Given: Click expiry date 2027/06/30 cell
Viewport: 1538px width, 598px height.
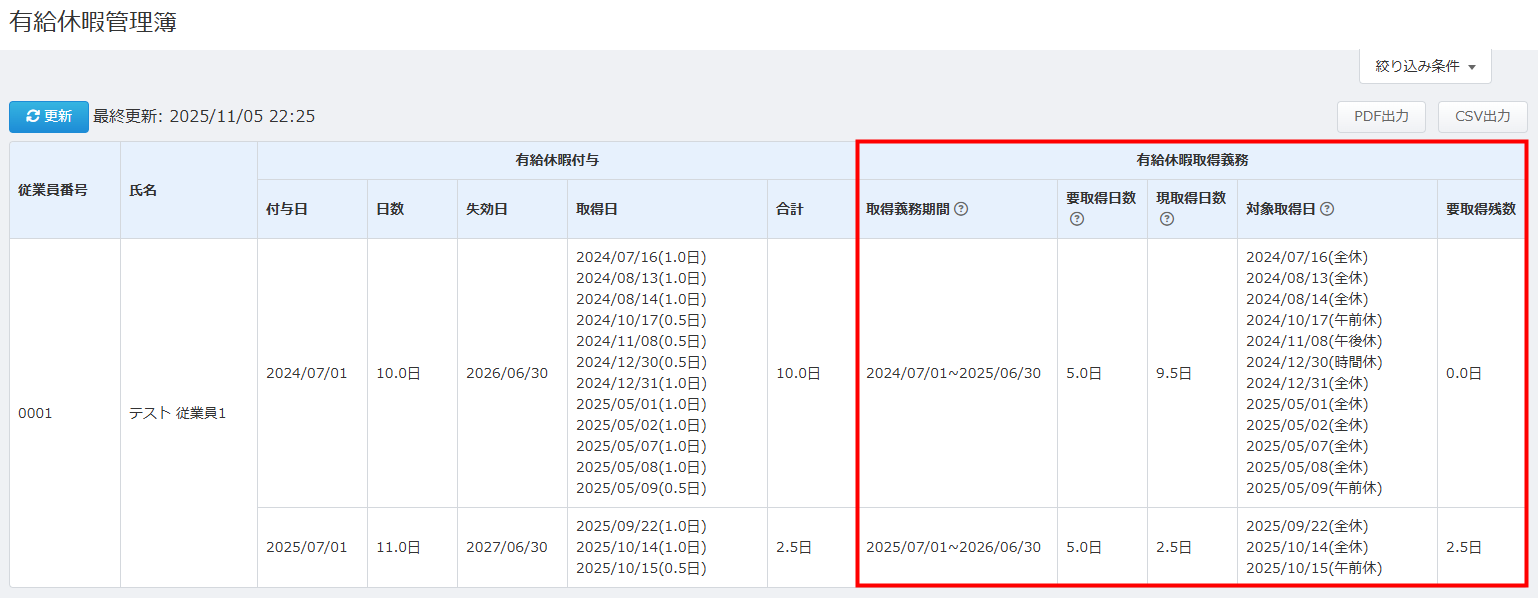Looking at the screenshot, I should (x=506, y=547).
